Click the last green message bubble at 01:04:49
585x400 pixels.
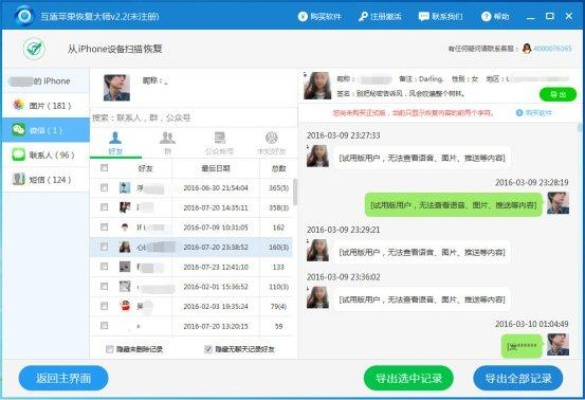[522, 347]
